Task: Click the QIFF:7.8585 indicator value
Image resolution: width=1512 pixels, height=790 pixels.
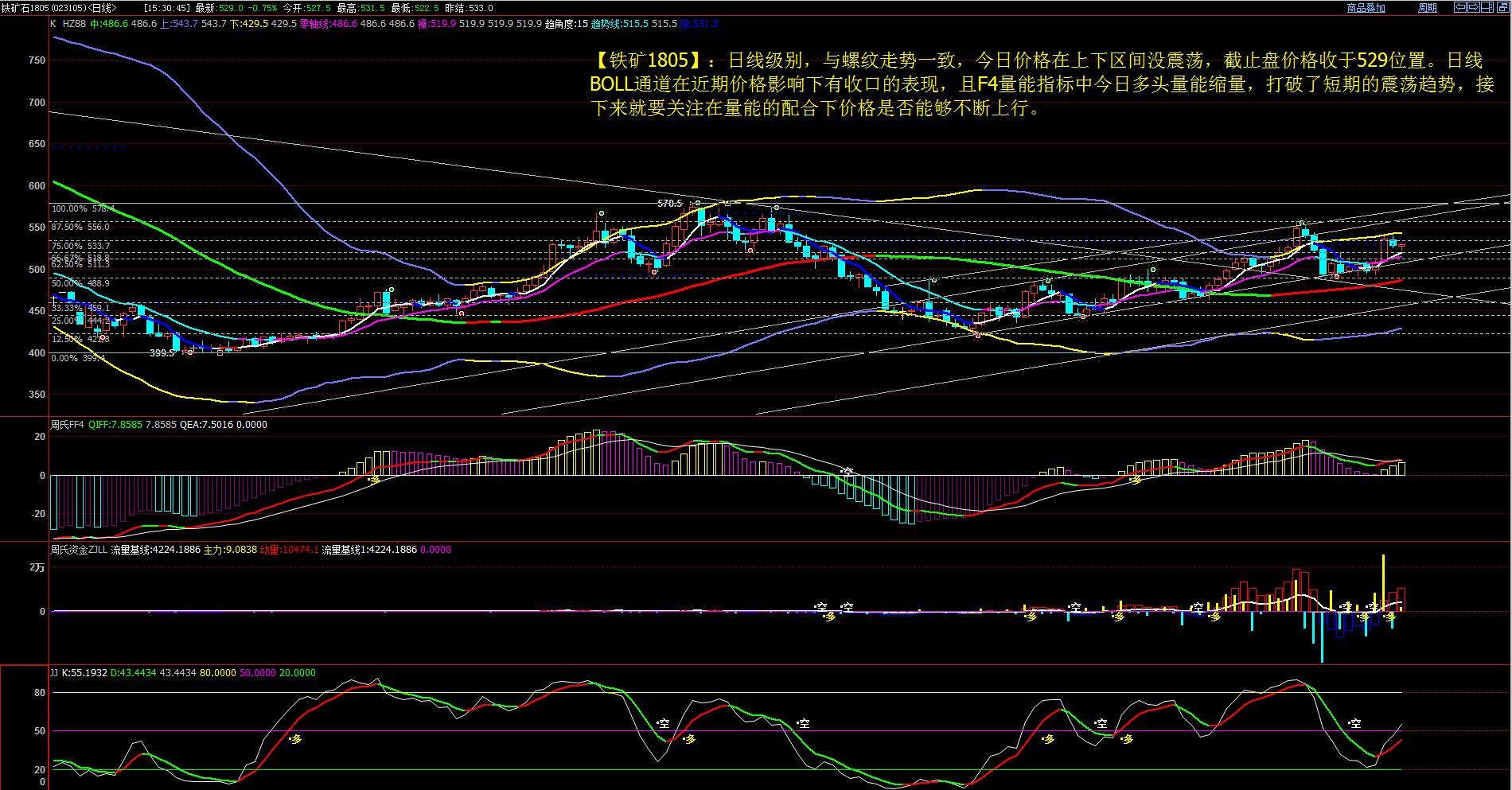Action: pyautogui.click(x=115, y=425)
